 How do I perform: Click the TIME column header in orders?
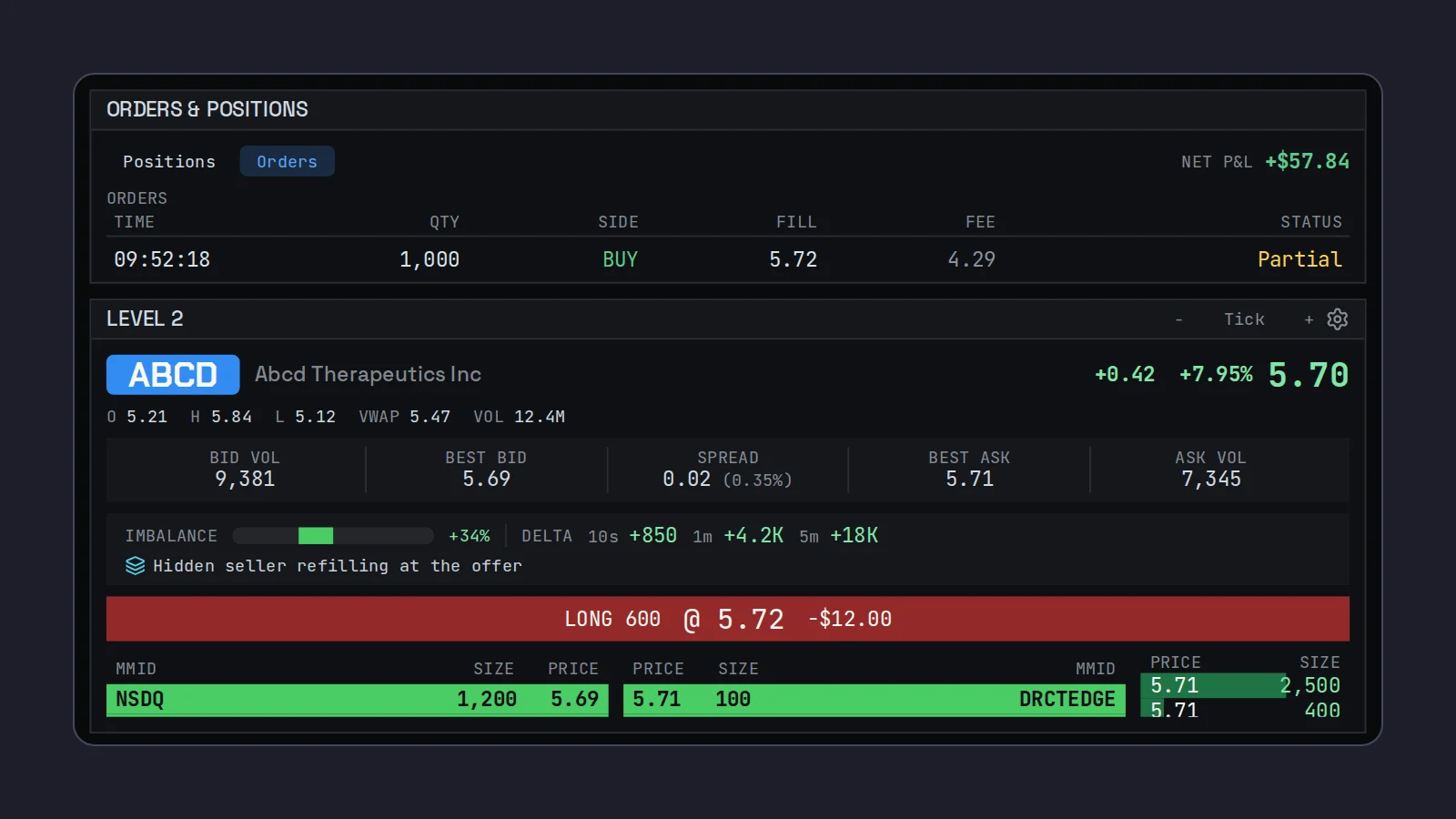[134, 222]
